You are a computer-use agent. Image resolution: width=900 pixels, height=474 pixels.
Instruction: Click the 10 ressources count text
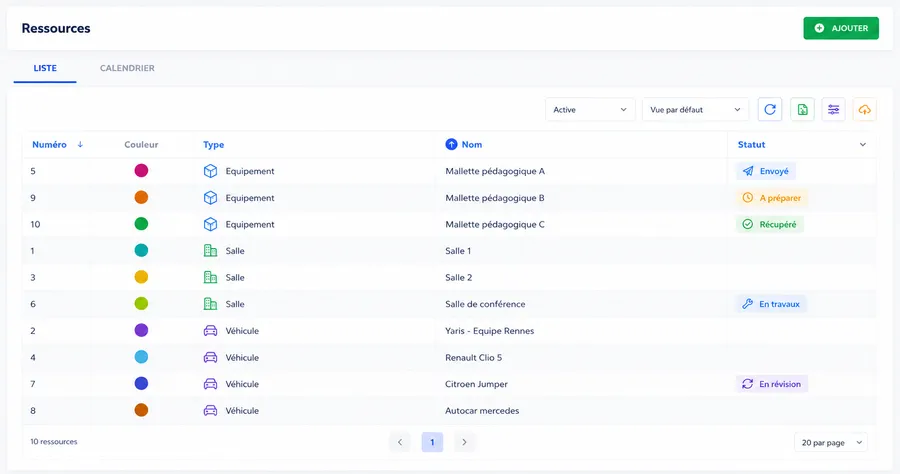[x=54, y=442]
